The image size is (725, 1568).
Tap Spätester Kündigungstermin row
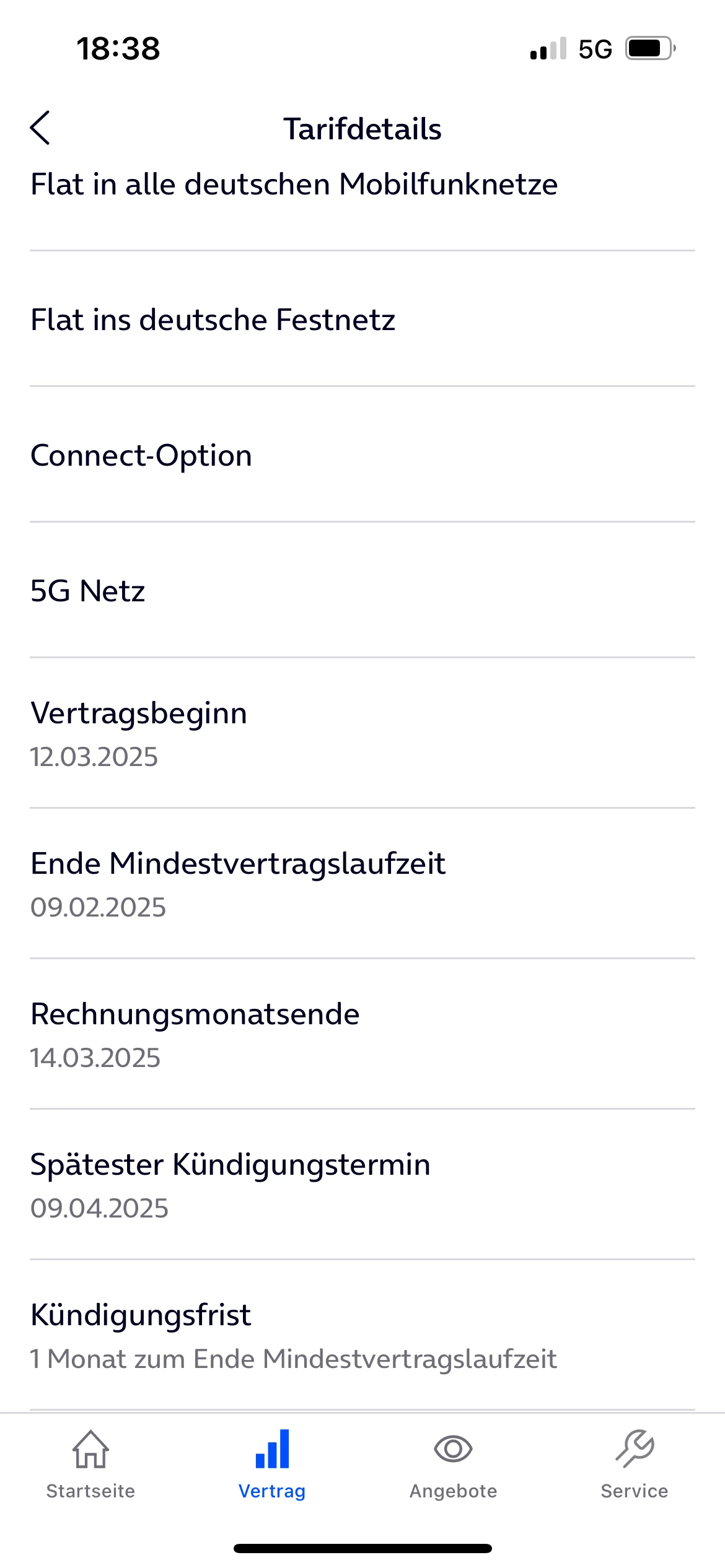[x=230, y=1165]
